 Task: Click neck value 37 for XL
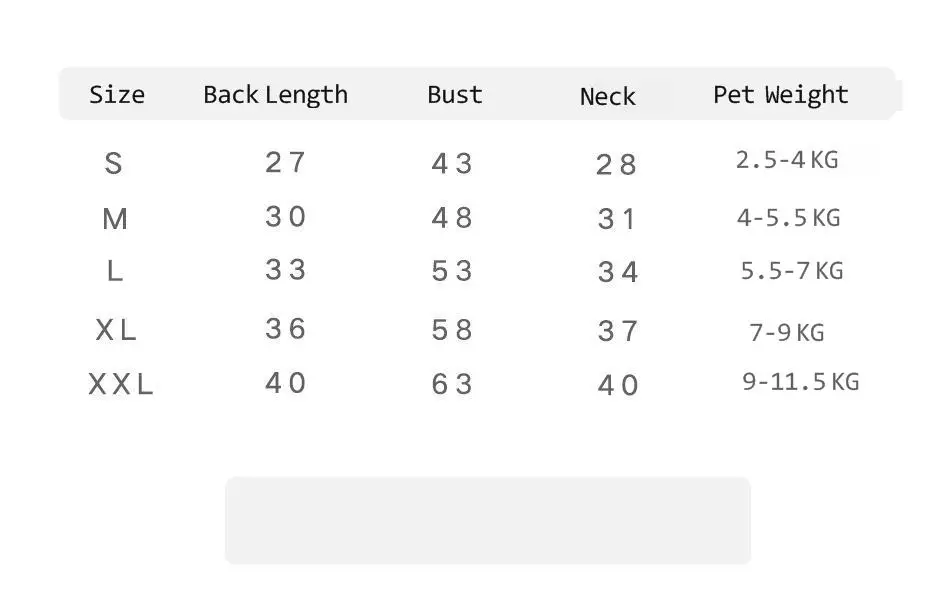point(617,331)
